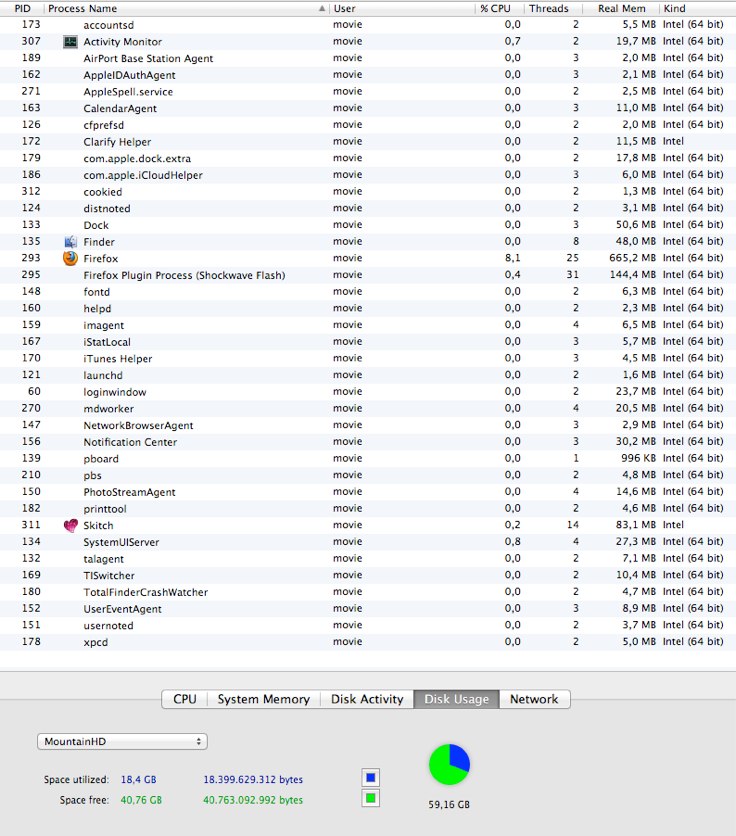The height and width of the screenshot is (836, 736).
Task: Select the imagent process
Action: point(368,325)
